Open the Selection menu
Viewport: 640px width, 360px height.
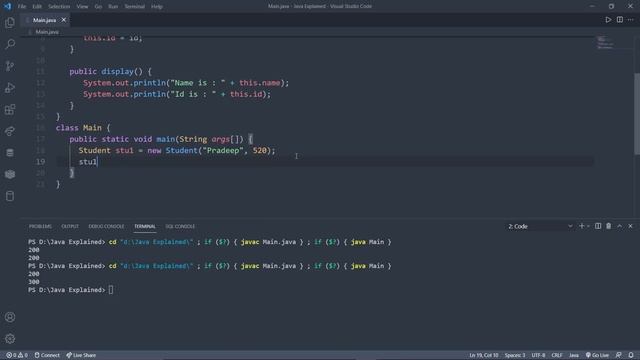(x=59, y=7)
